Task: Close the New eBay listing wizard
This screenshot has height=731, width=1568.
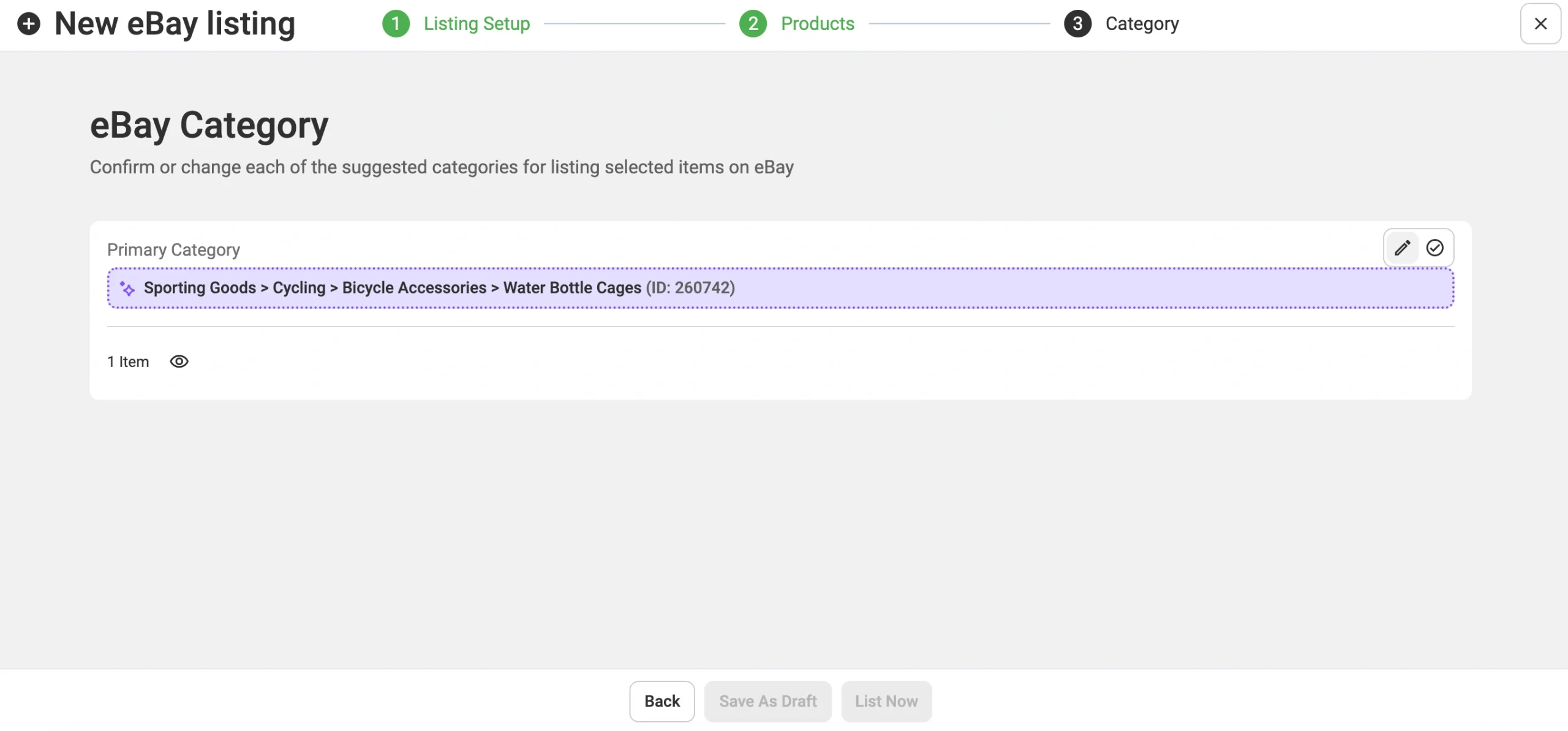Action: [1540, 23]
